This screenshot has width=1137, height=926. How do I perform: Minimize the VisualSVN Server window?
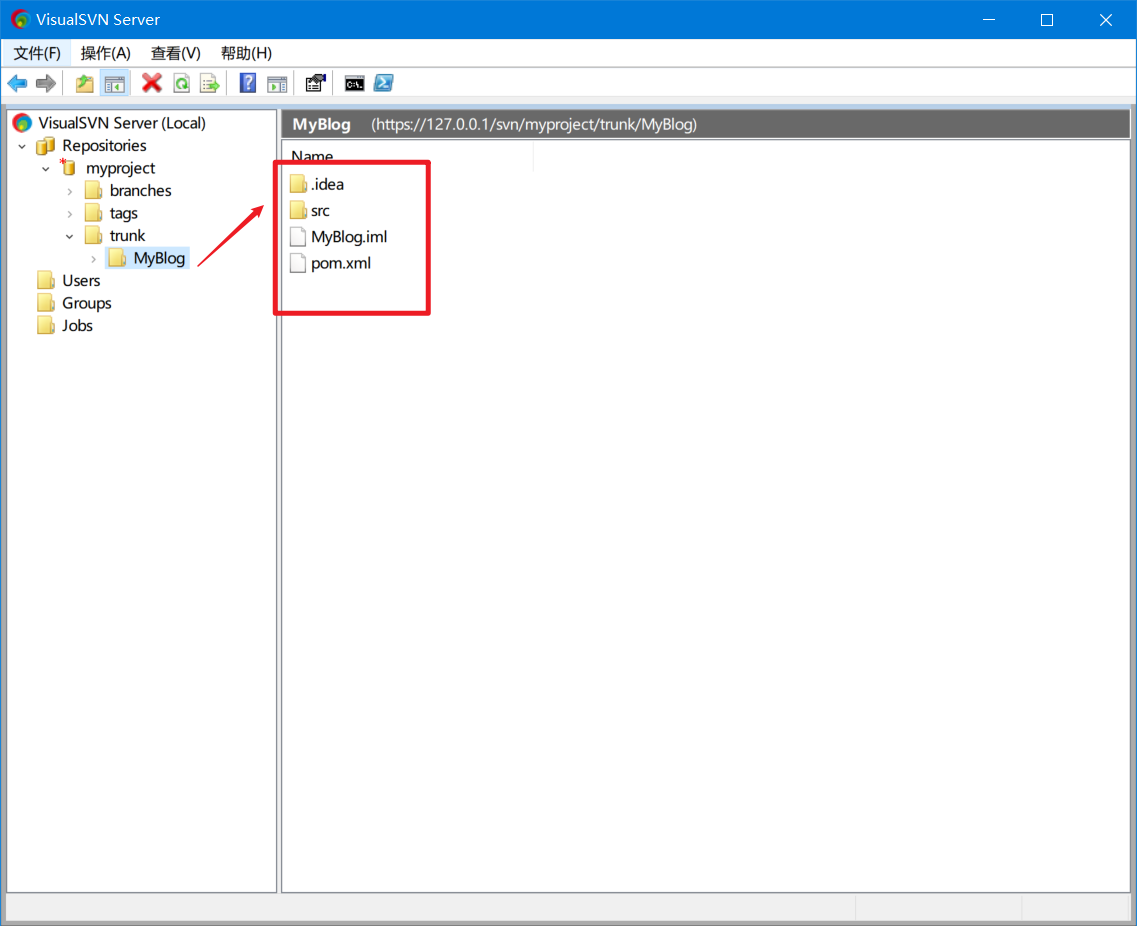(989, 20)
